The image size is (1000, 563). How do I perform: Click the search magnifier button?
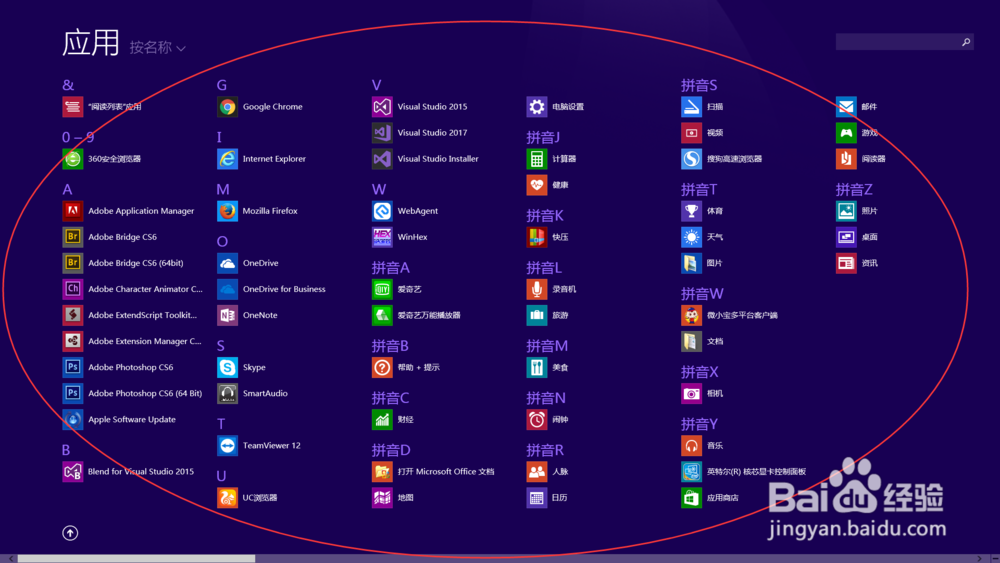click(x=966, y=41)
